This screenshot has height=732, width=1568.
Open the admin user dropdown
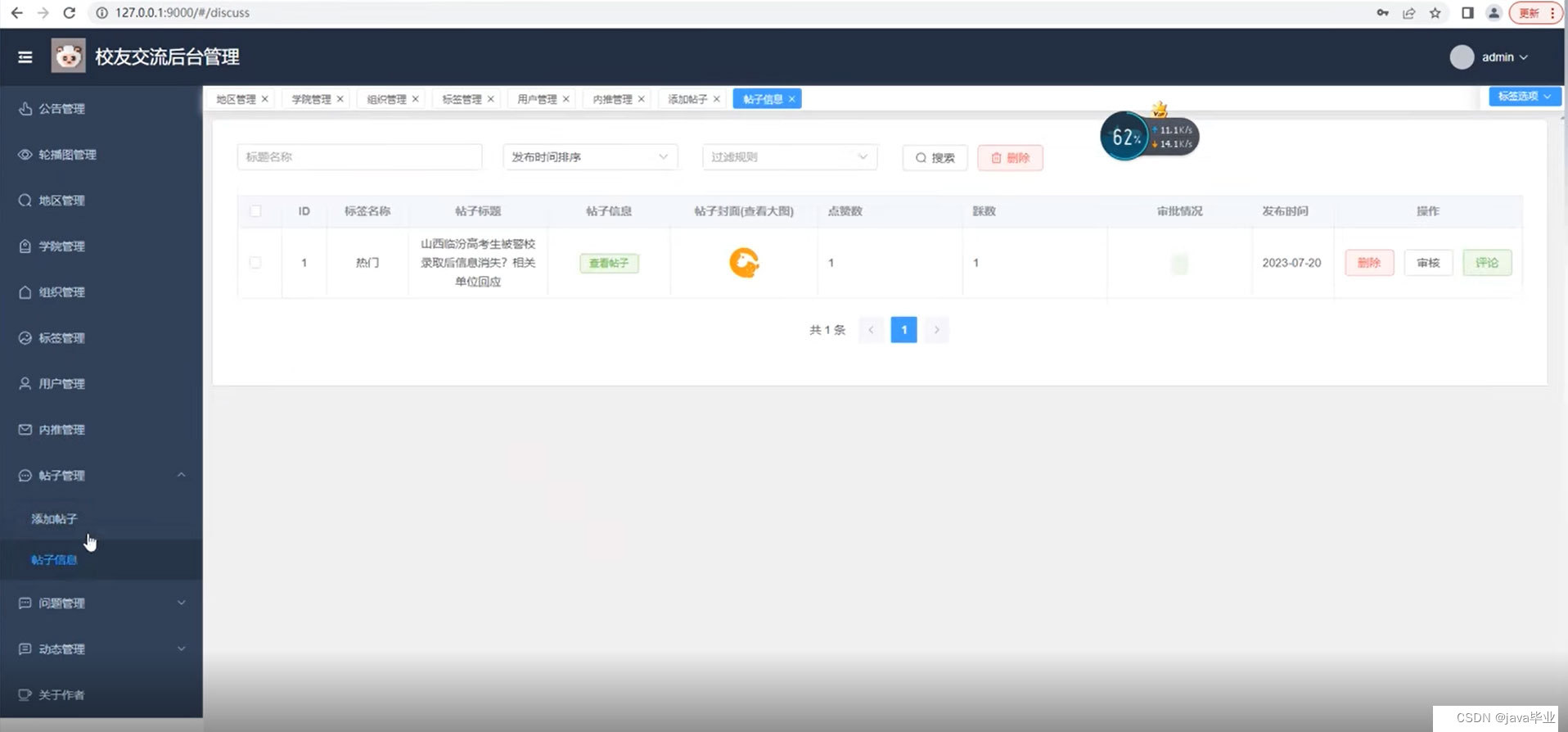pyautogui.click(x=1504, y=57)
